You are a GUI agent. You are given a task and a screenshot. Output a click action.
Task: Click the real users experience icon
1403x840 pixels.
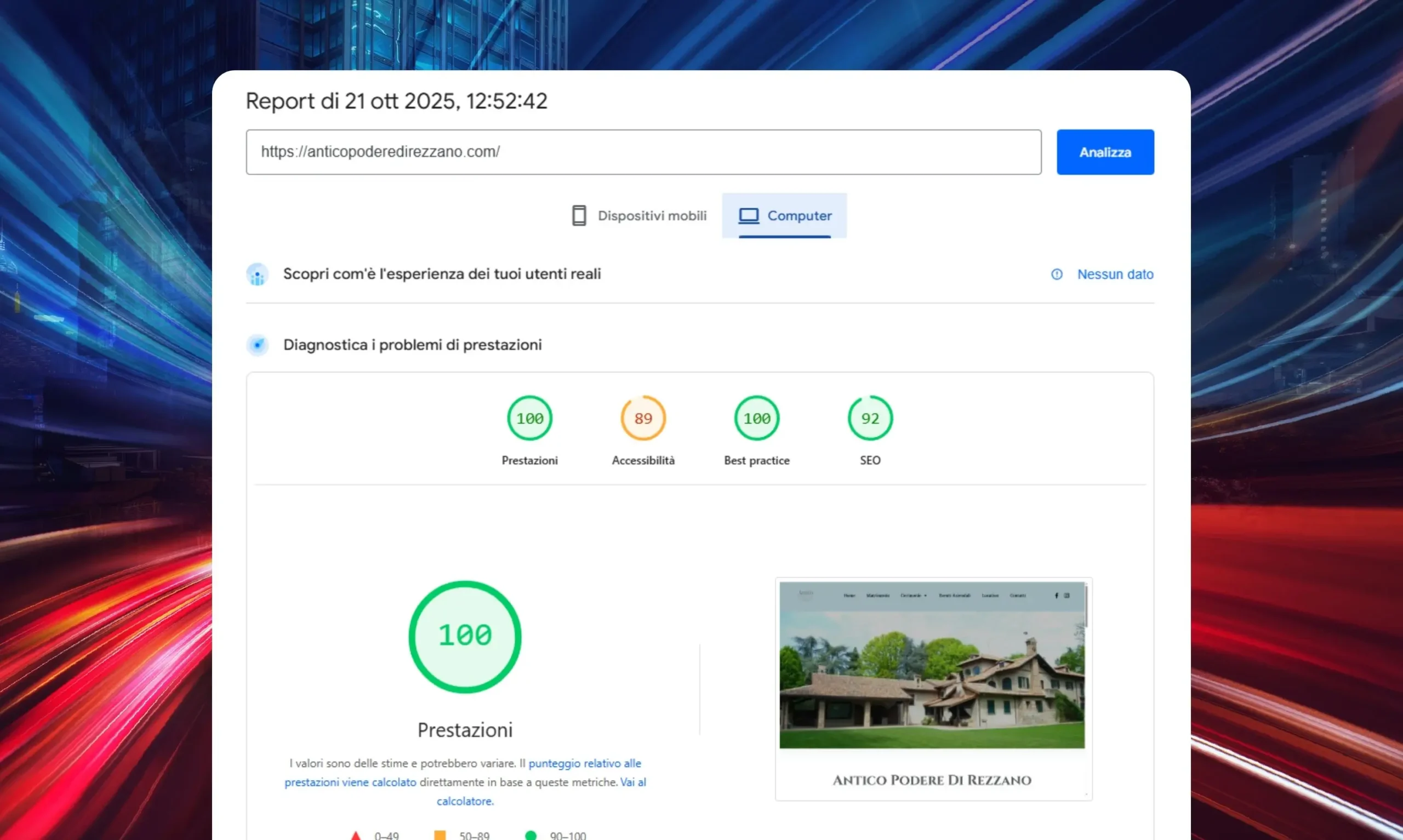pyautogui.click(x=258, y=275)
